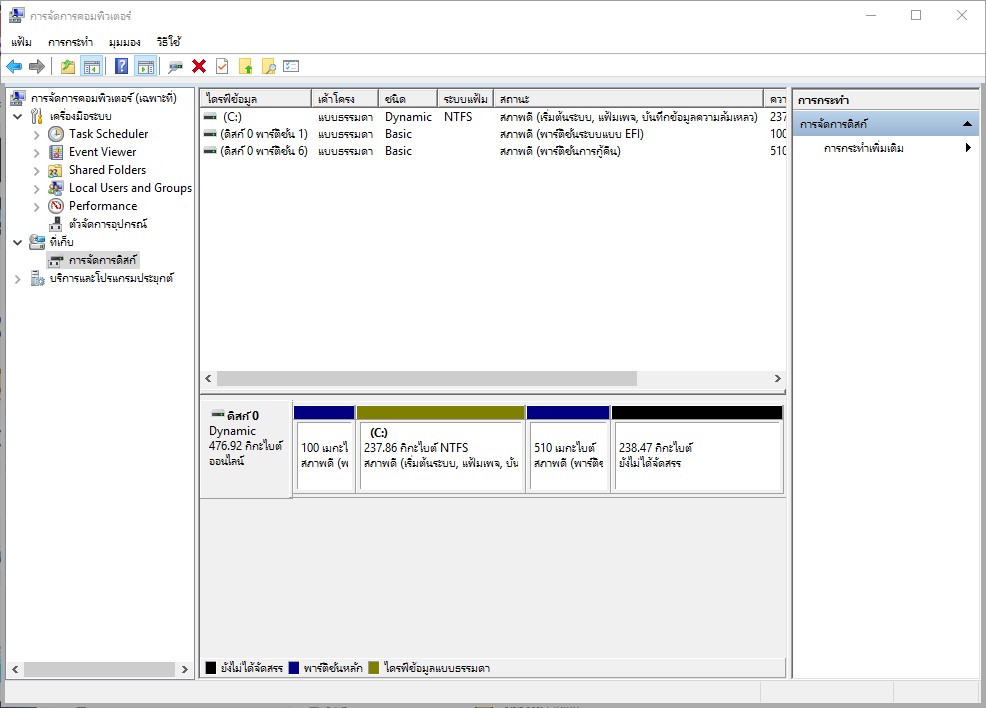Expand the บริการและโปรแกรมประยุกต์ node
Image resolution: width=986 pixels, height=708 pixels.
(x=18, y=279)
